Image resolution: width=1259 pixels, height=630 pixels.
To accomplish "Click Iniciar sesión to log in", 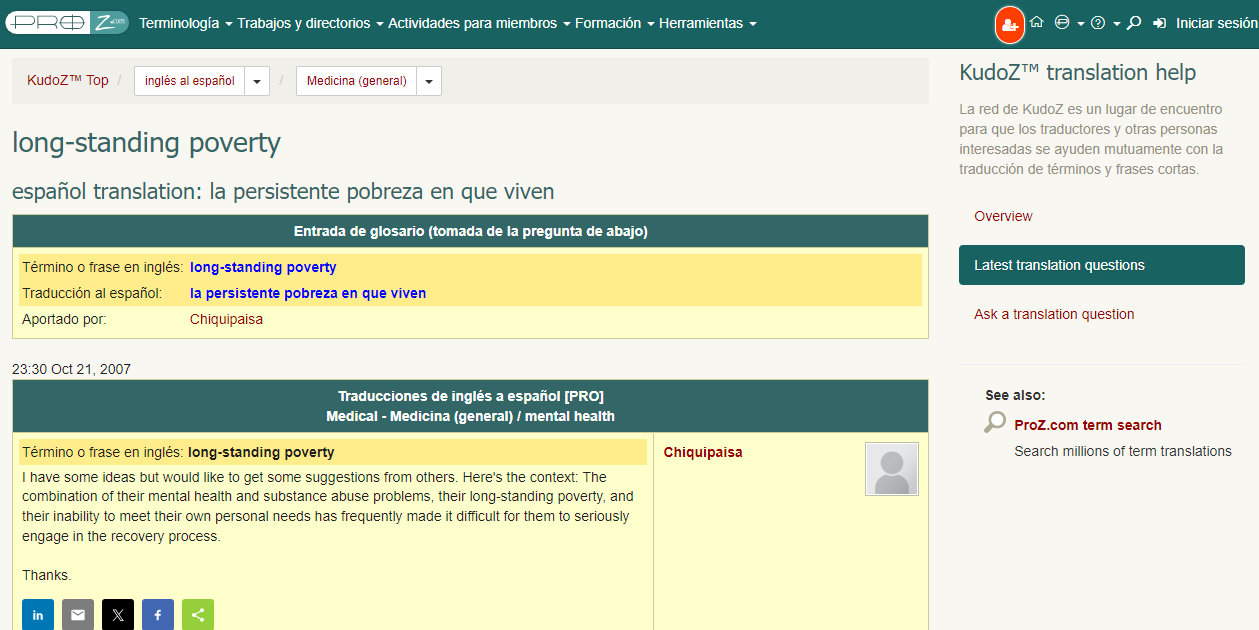I will click(1215, 23).
